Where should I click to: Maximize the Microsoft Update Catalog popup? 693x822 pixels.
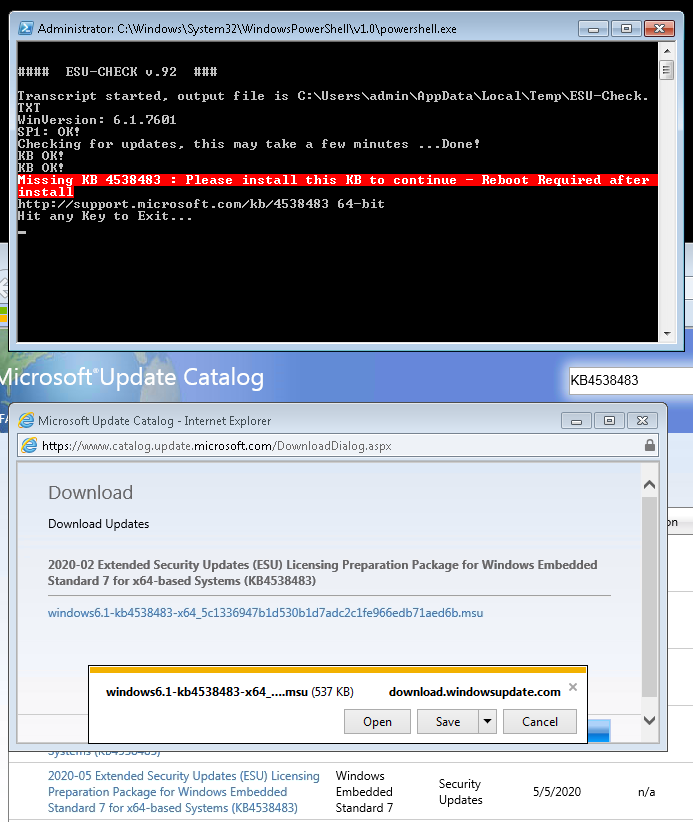[609, 420]
